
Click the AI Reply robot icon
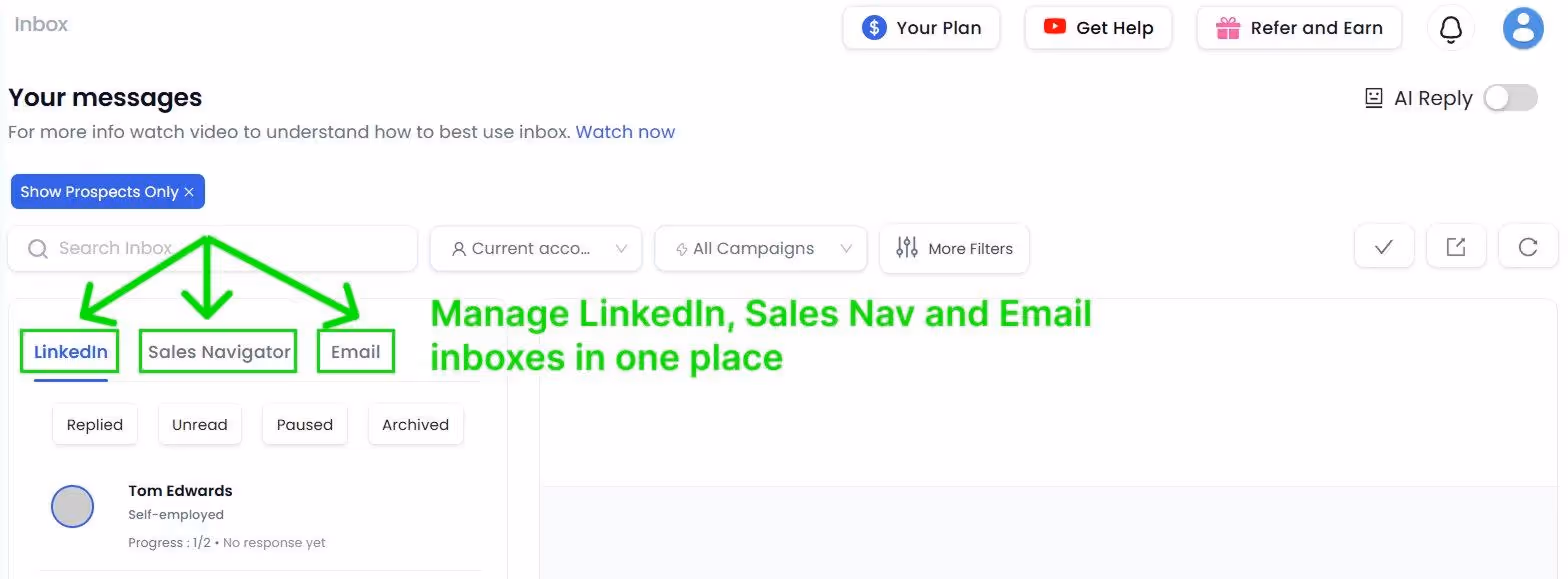[1374, 98]
